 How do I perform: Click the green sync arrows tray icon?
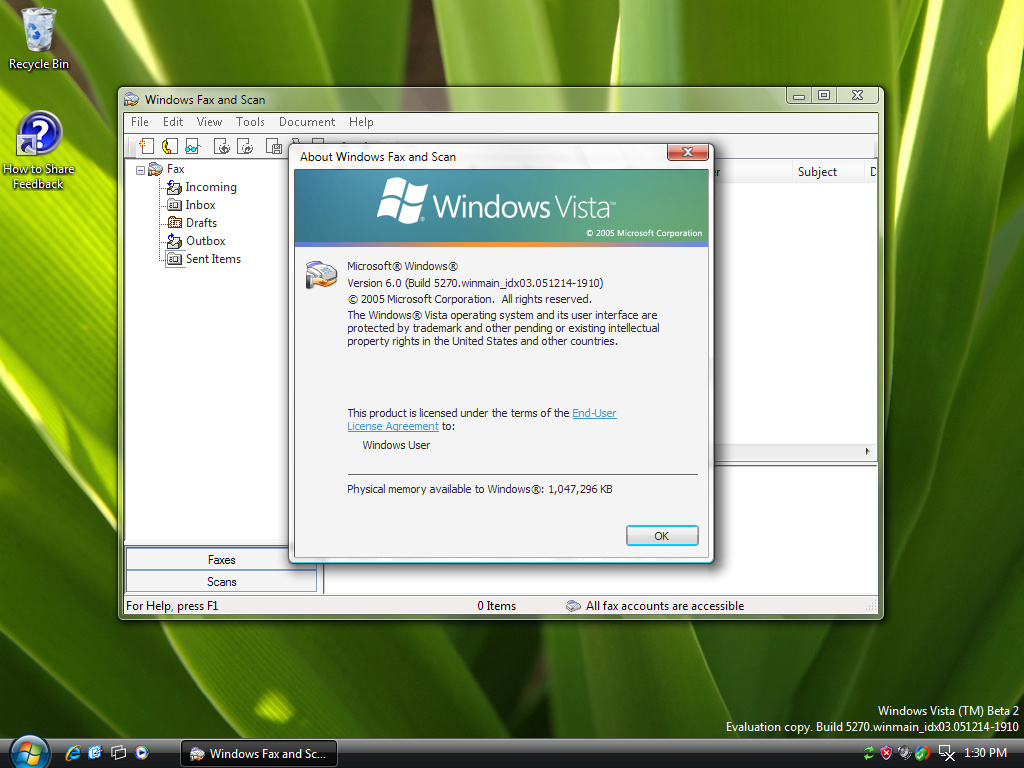[869, 753]
